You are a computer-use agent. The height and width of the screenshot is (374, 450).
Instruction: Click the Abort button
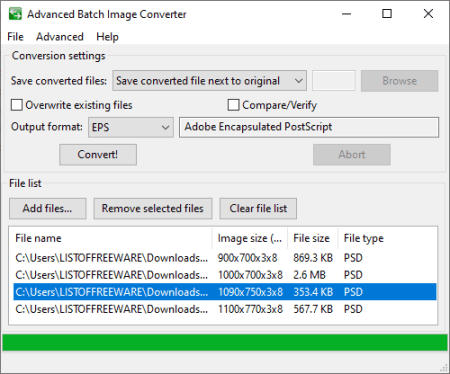352,155
